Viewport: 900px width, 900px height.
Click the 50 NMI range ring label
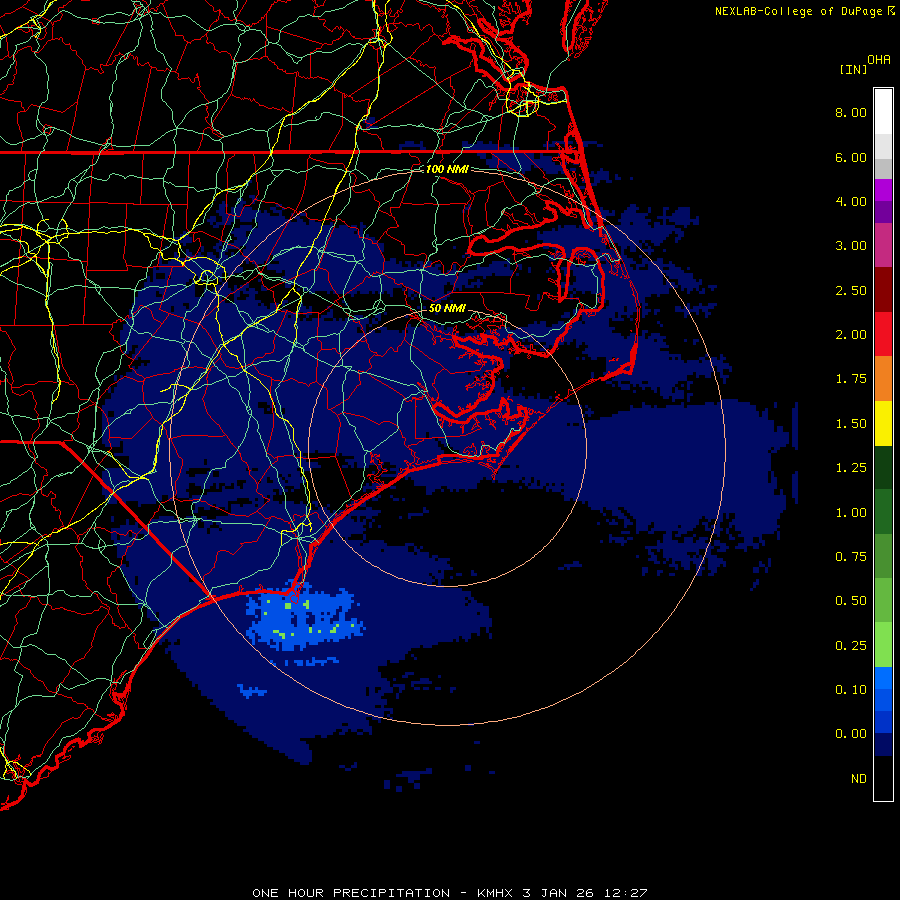tap(447, 308)
